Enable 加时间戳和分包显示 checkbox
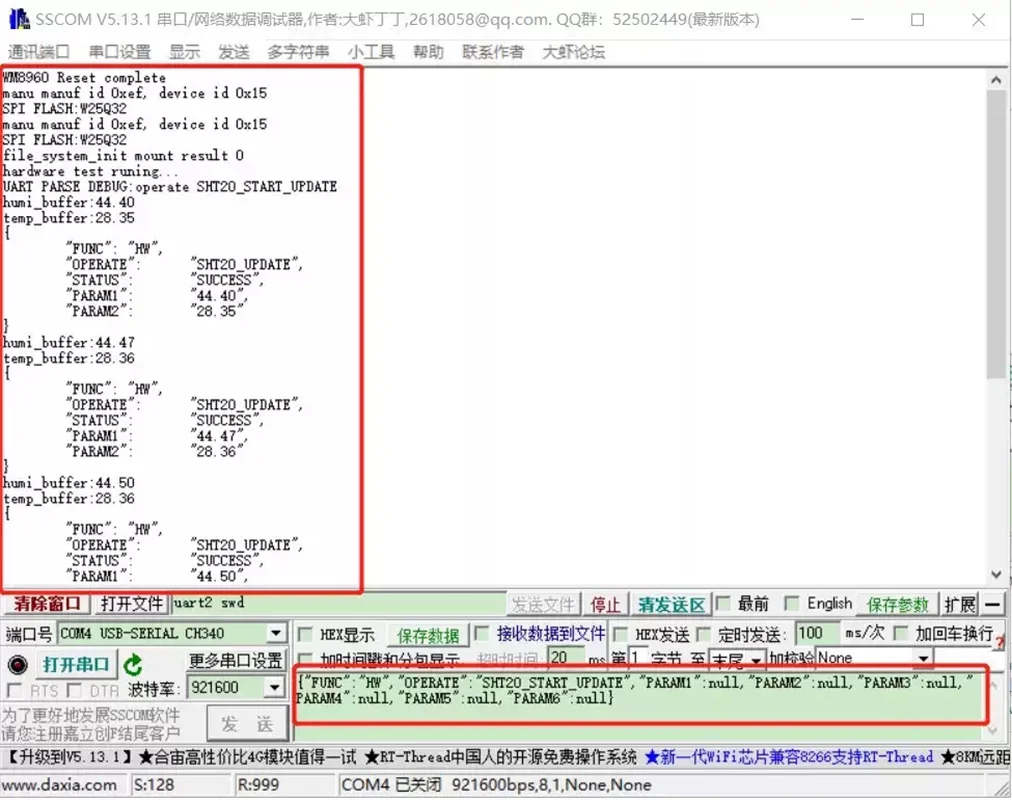The width and height of the screenshot is (1012, 800). pos(305,659)
